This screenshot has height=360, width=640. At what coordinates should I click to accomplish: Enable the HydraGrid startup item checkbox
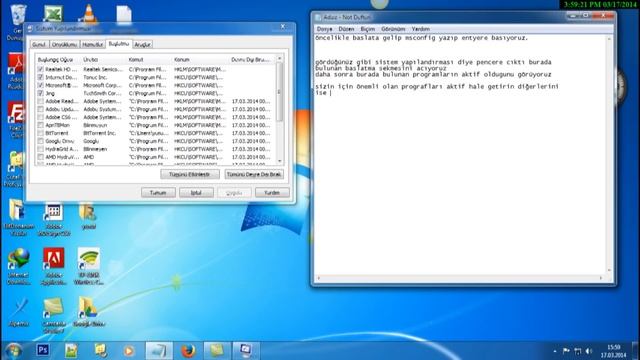pyautogui.click(x=40, y=149)
